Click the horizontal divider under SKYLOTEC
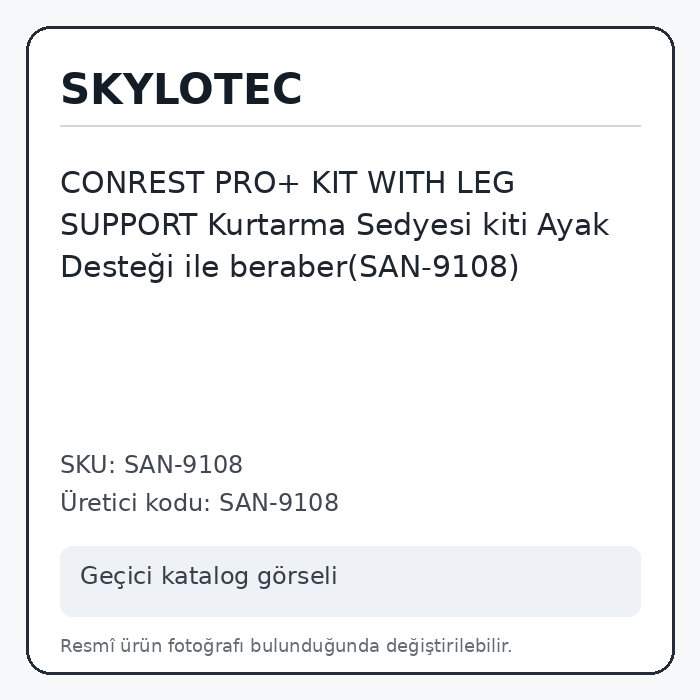This screenshot has height=700, width=700. pos(350,126)
